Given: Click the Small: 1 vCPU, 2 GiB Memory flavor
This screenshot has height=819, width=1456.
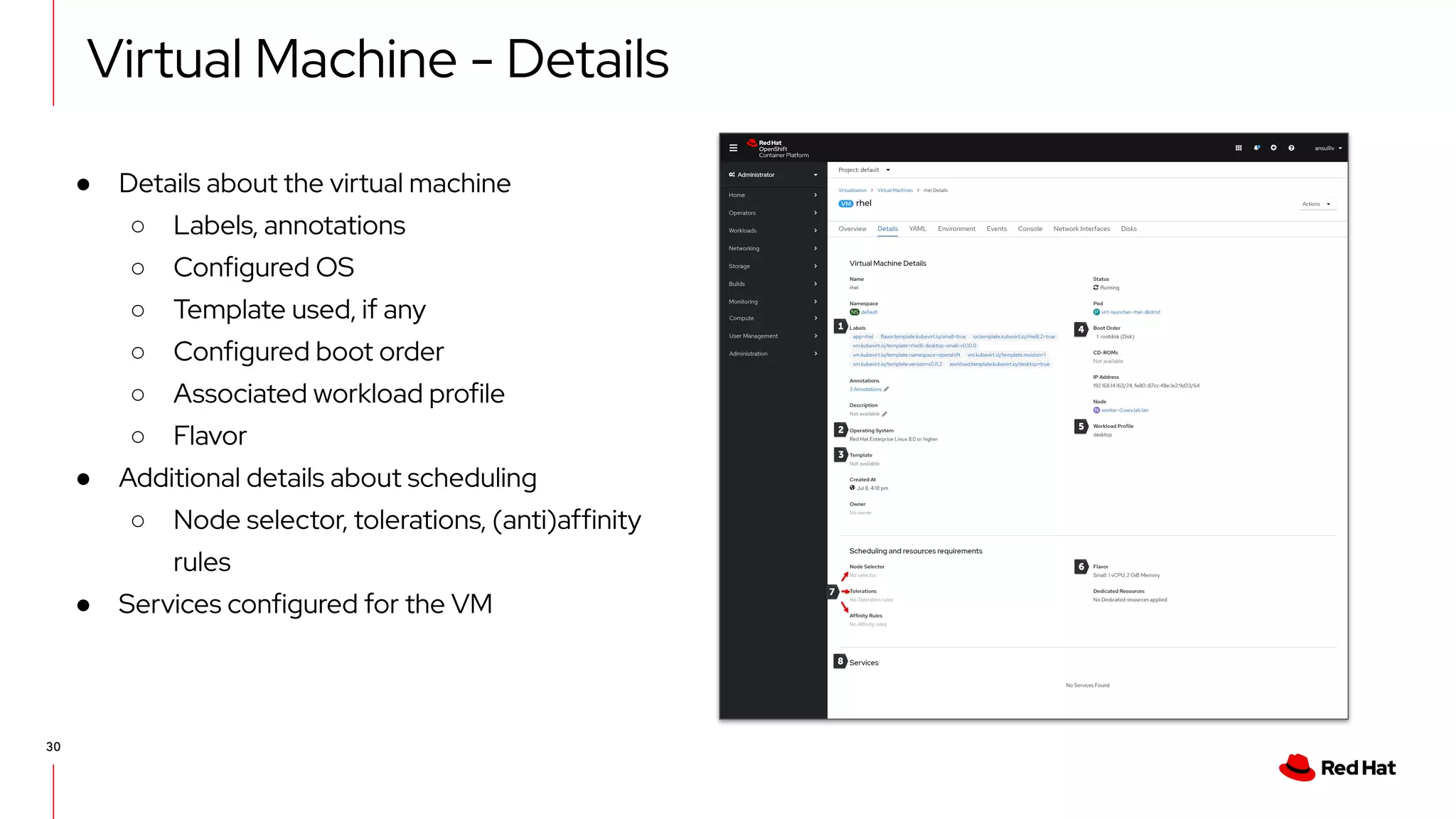Looking at the screenshot, I should pyautogui.click(x=1126, y=575).
